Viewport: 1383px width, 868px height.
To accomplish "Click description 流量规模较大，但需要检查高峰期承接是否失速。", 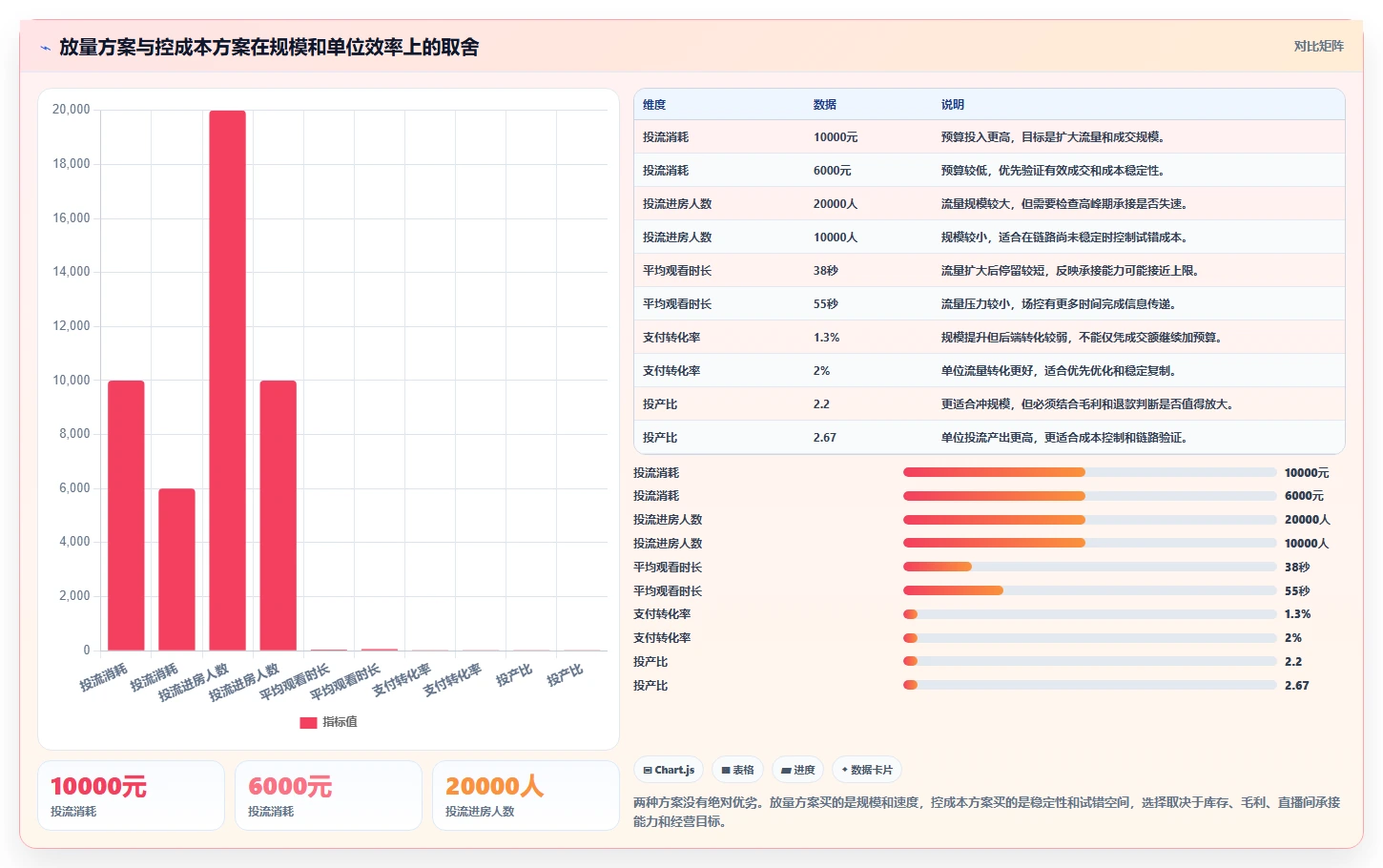I will 1064,204.
